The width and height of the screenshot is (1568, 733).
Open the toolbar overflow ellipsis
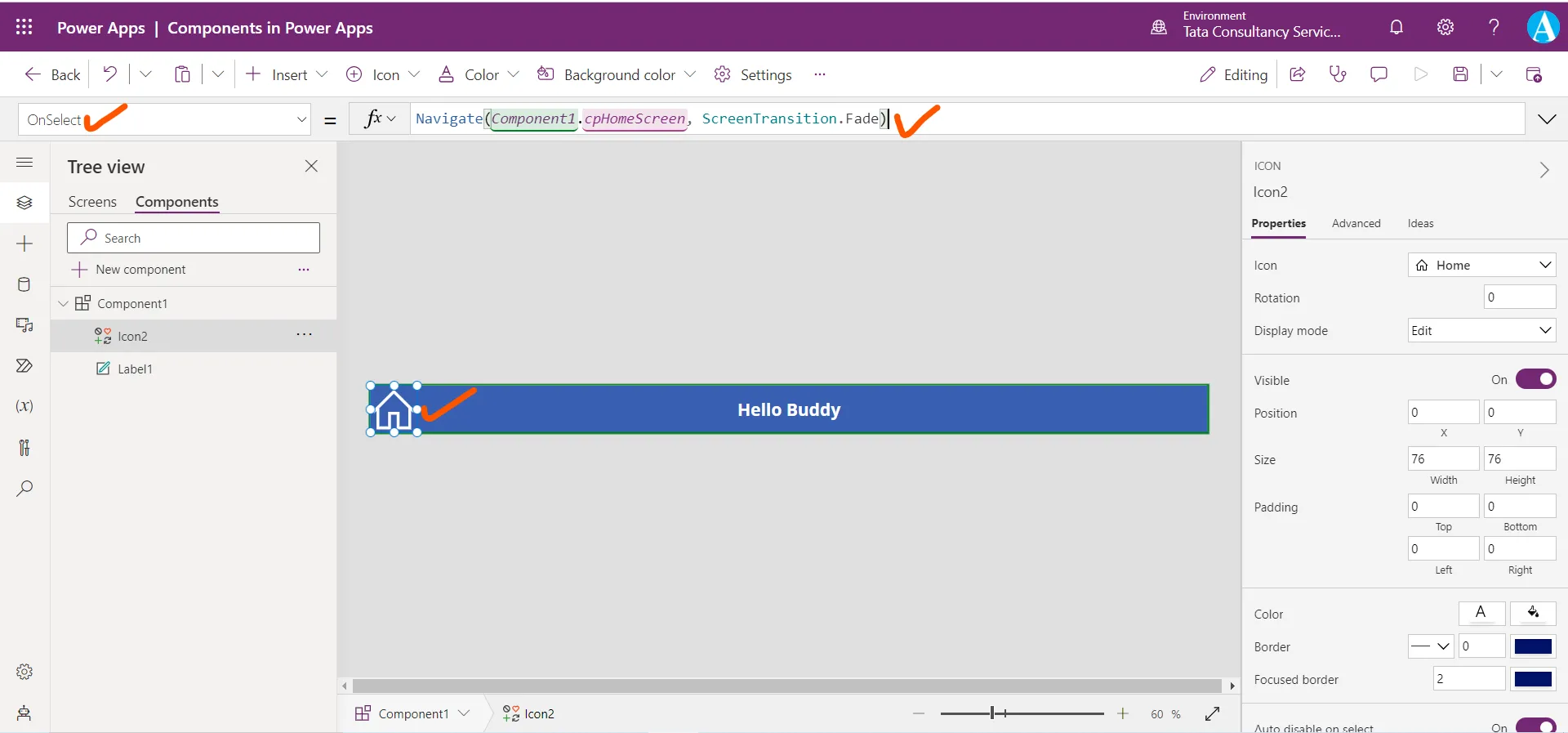(820, 74)
